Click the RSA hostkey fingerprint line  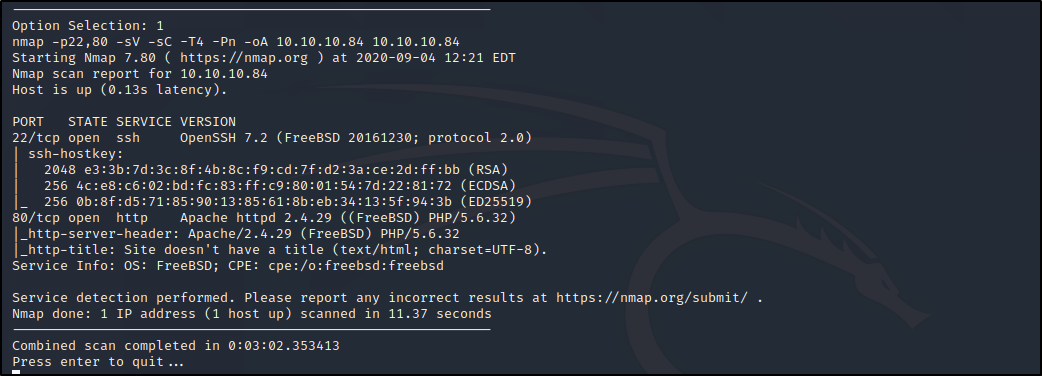(276, 169)
